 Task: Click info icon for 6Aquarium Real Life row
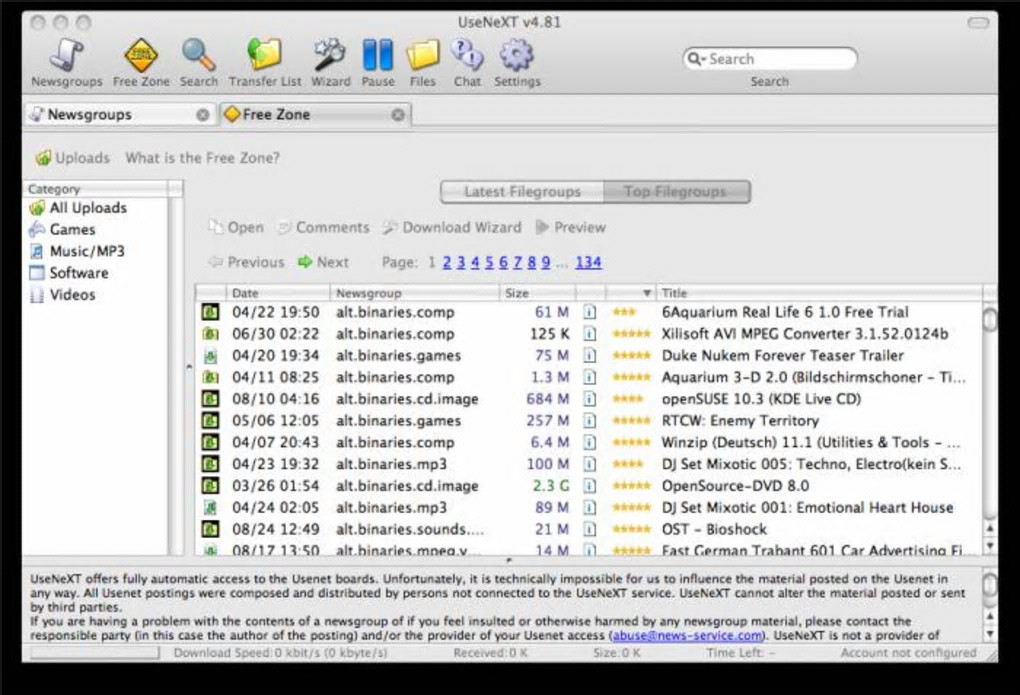tap(589, 312)
